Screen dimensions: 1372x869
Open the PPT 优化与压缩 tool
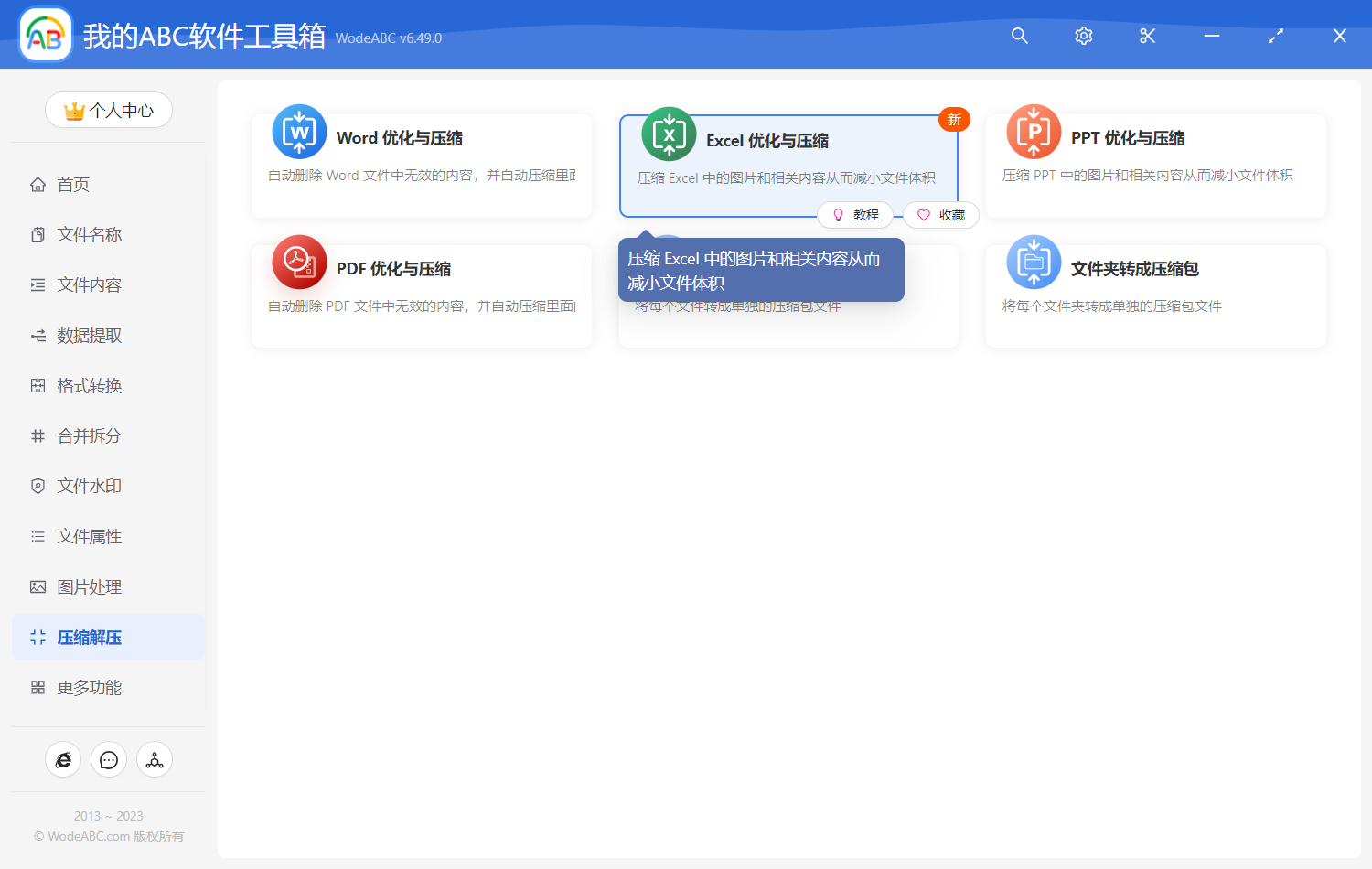1156,166
